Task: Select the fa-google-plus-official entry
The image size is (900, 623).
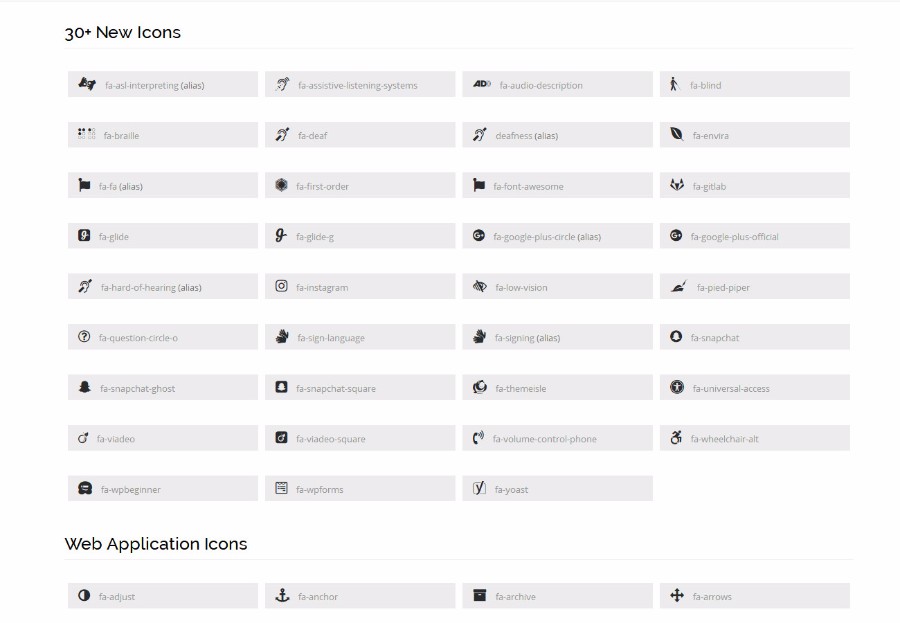Action: (x=755, y=235)
